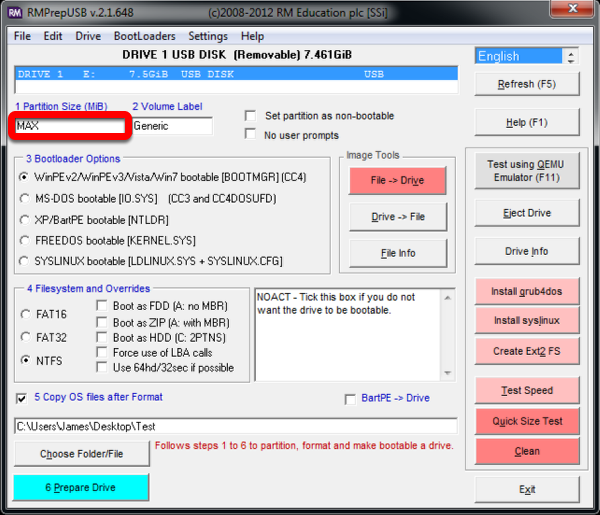Choose FAT16 filesystem
Screen dimensions: 600x515
click(x=25, y=314)
